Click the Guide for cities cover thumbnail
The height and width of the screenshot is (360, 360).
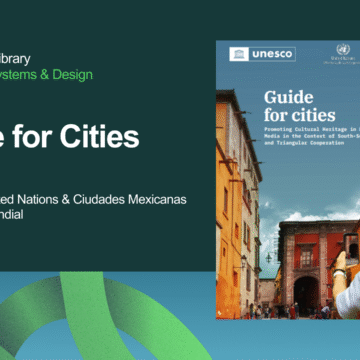[288, 180]
